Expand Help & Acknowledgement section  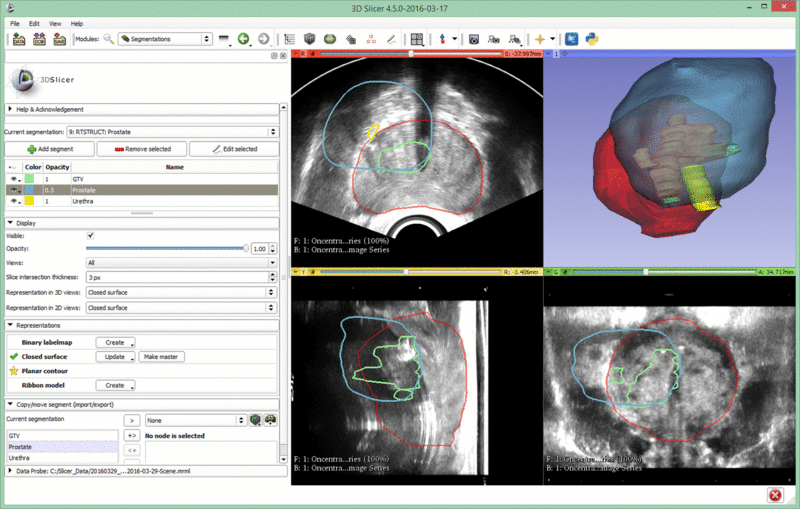pos(142,109)
